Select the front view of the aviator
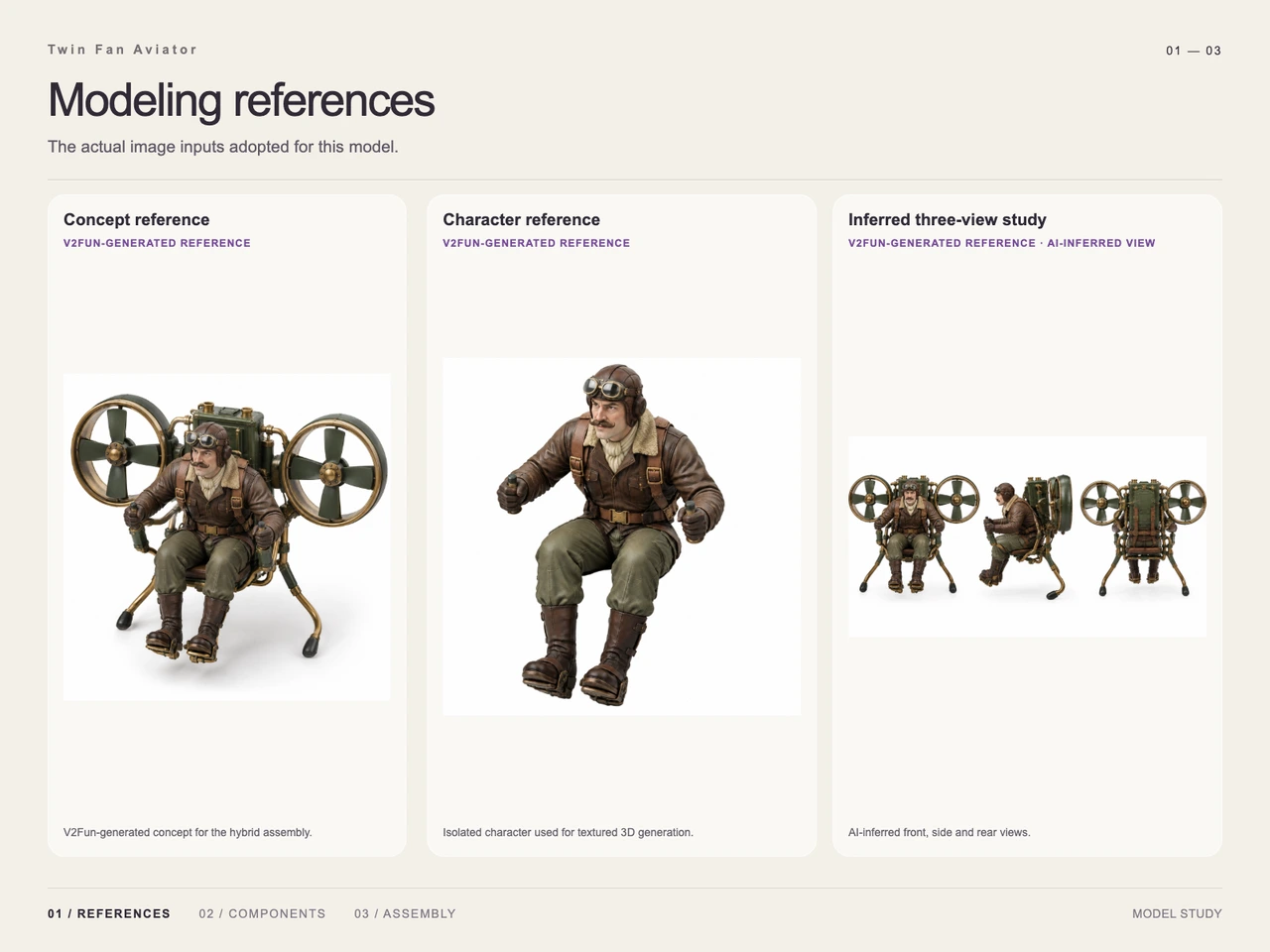This screenshot has height=952, width=1270. click(913, 535)
